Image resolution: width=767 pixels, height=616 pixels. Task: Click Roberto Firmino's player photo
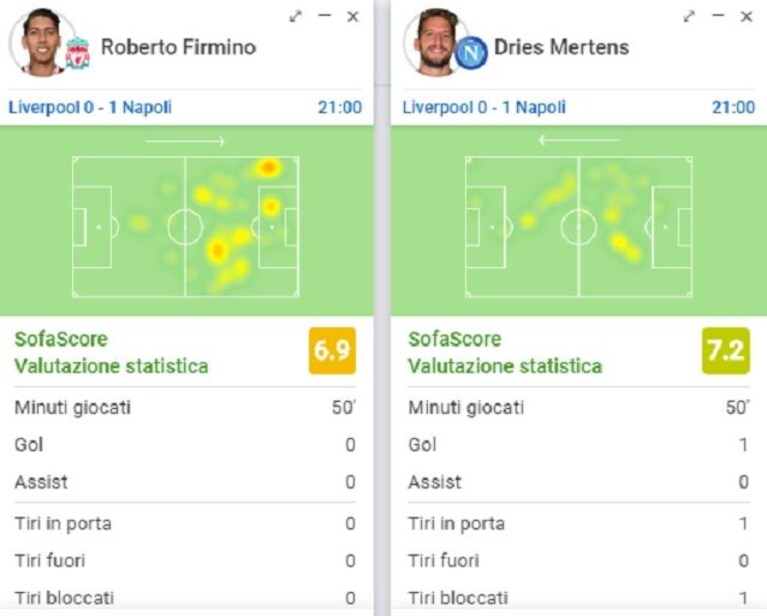[41, 43]
